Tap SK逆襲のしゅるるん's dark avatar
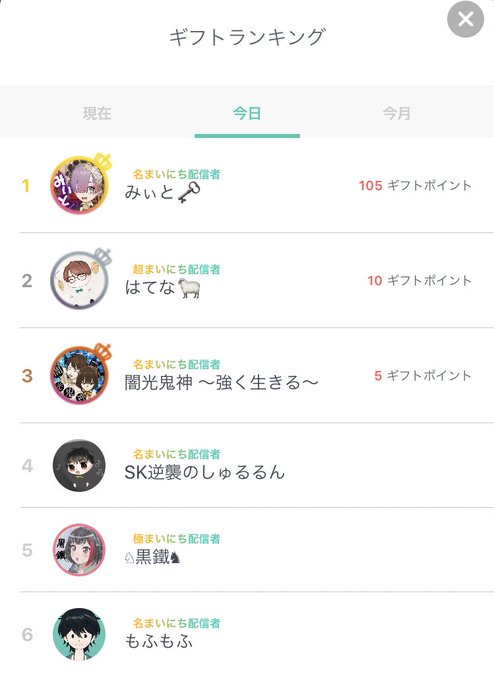This screenshot has height=680, width=494. click(x=79, y=465)
